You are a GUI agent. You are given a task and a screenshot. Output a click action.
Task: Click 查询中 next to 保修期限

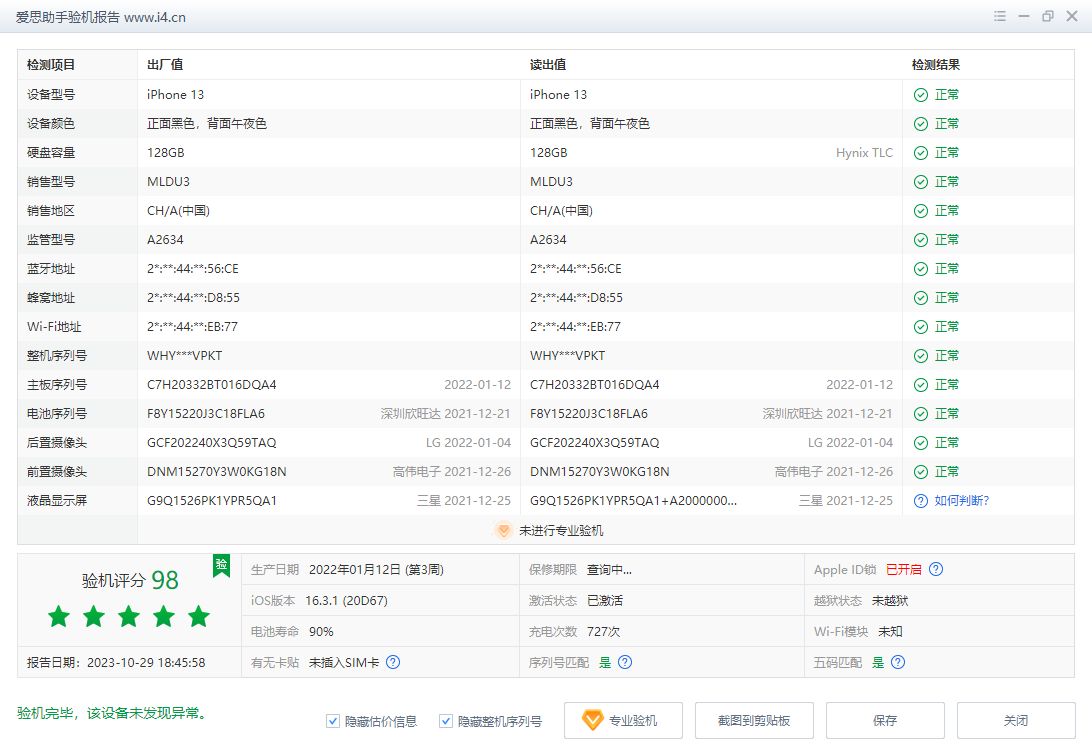(x=607, y=569)
